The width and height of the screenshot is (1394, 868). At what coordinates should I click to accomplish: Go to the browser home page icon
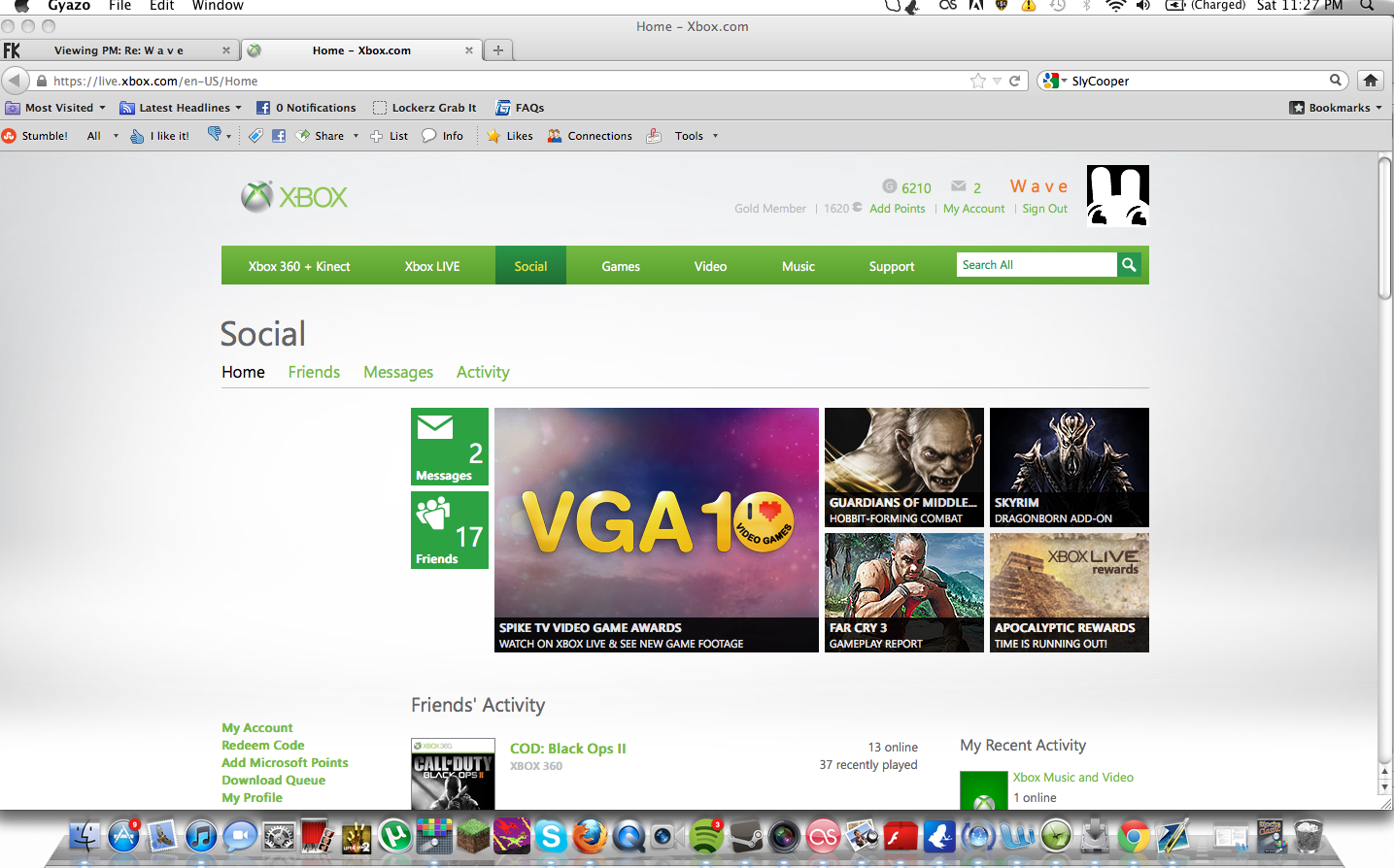(1371, 81)
